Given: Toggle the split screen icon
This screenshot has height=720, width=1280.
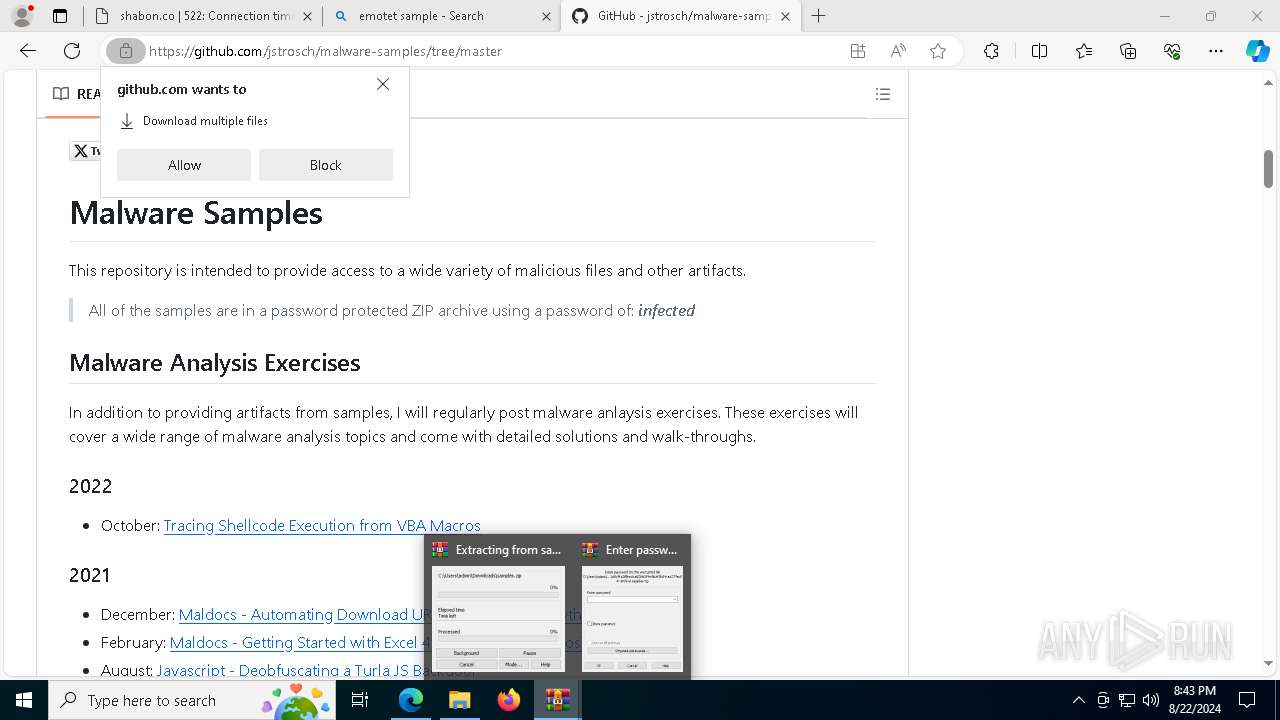Looking at the screenshot, I should 1039,51.
